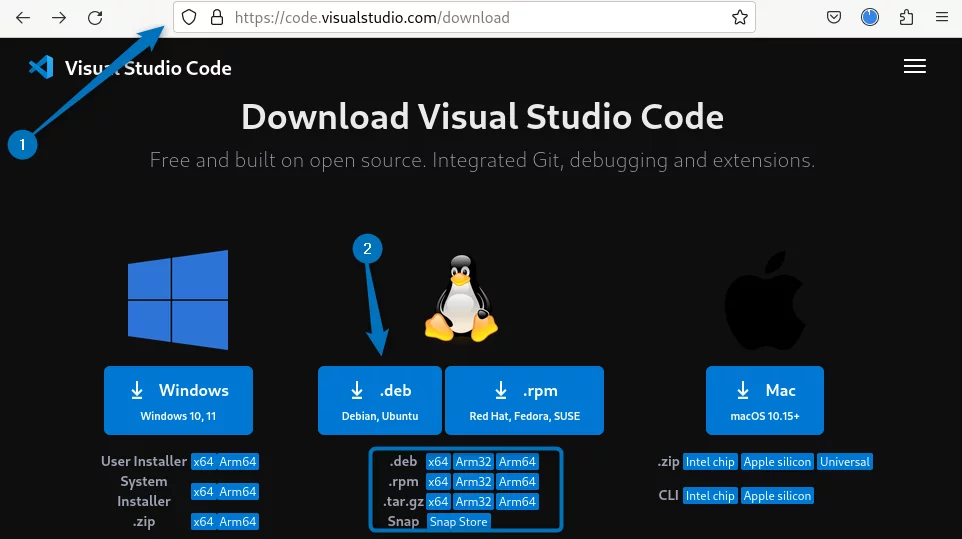Download the .deb package for Debian, Ubuntu
Image resolution: width=962 pixels, height=539 pixels.
380,400
